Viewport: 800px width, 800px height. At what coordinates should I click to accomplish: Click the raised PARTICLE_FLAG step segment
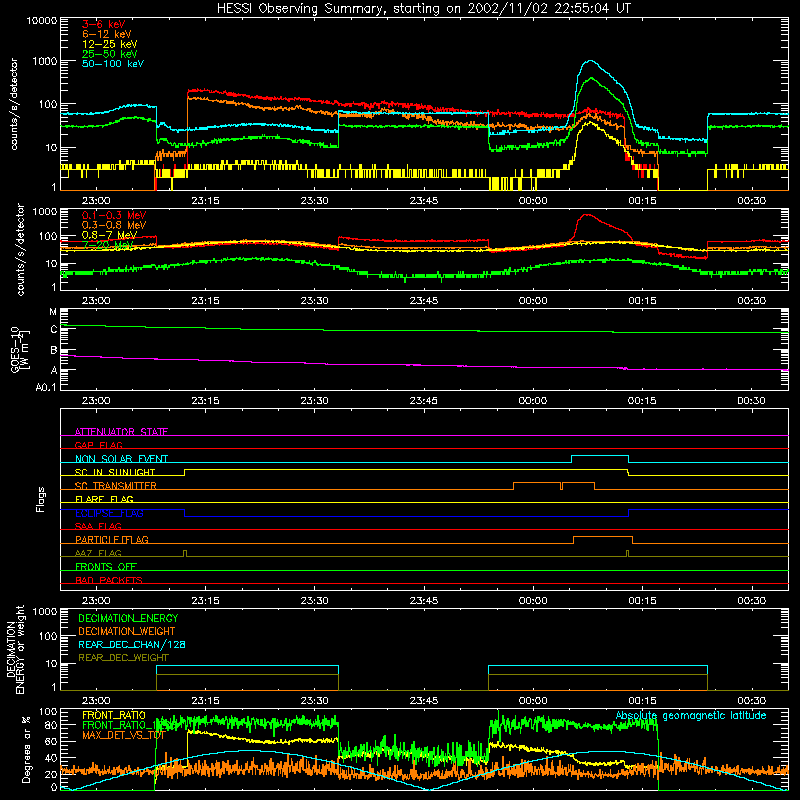(x=603, y=537)
